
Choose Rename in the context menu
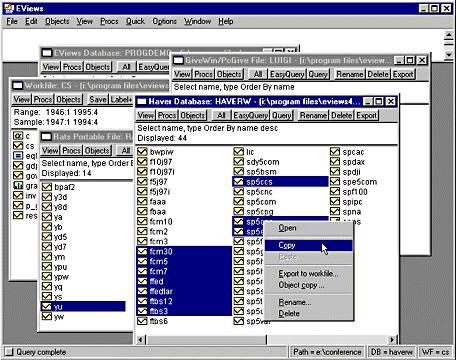click(x=309, y=302)
